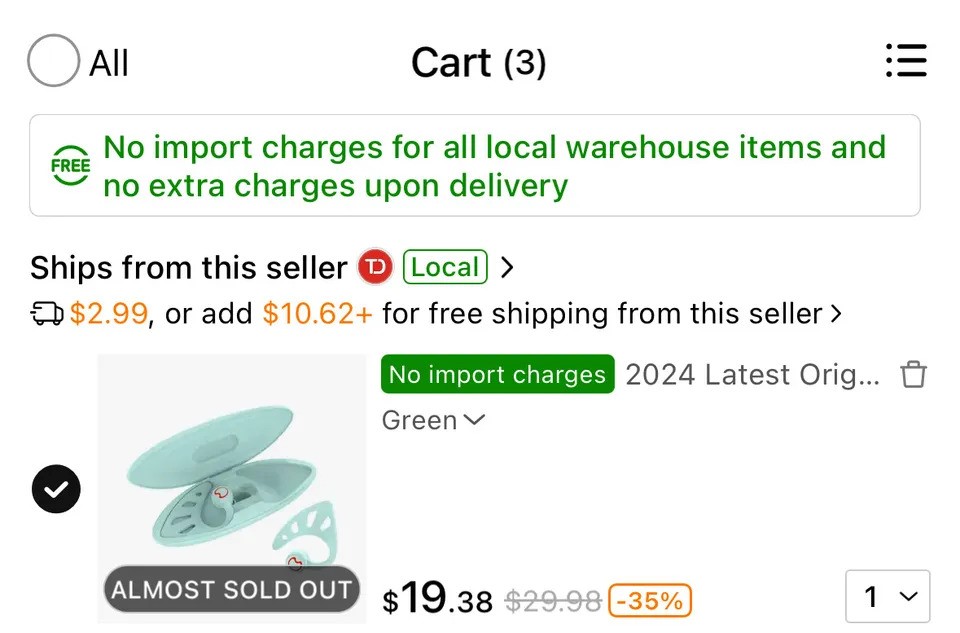Select all cart items with All circle
Viewport: 960px width, 633px height.
tap(53, 62)
